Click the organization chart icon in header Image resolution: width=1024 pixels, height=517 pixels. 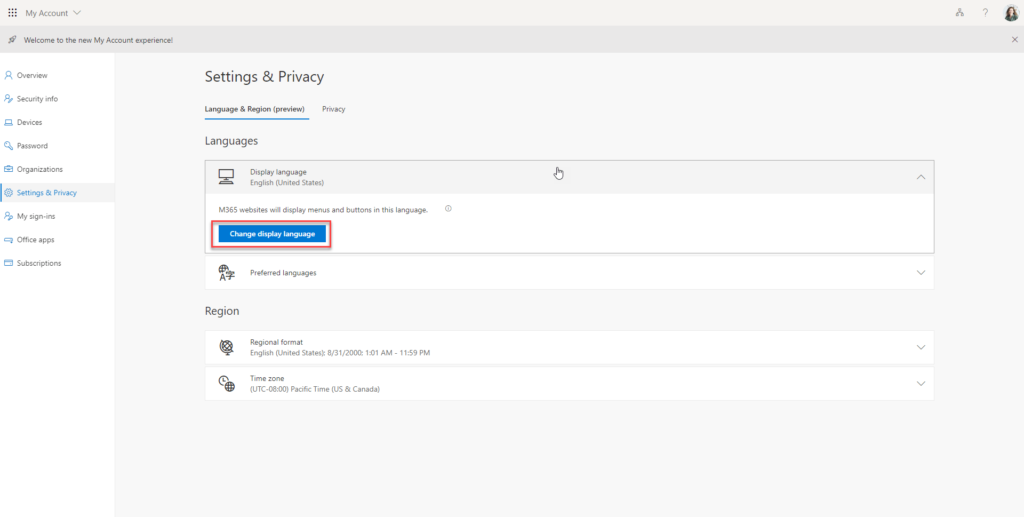(960, 13)
